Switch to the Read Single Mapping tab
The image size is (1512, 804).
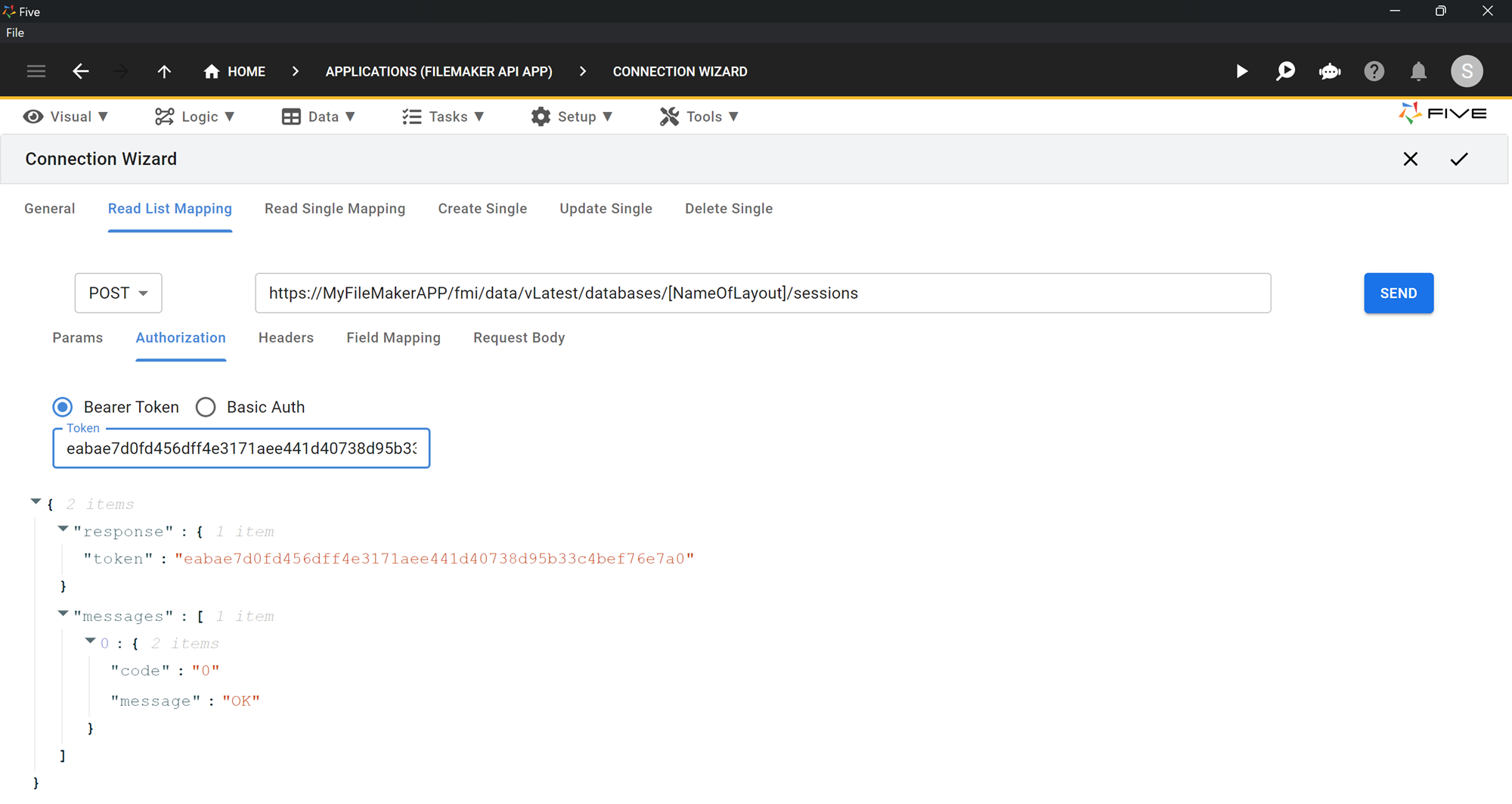[335, 209]
